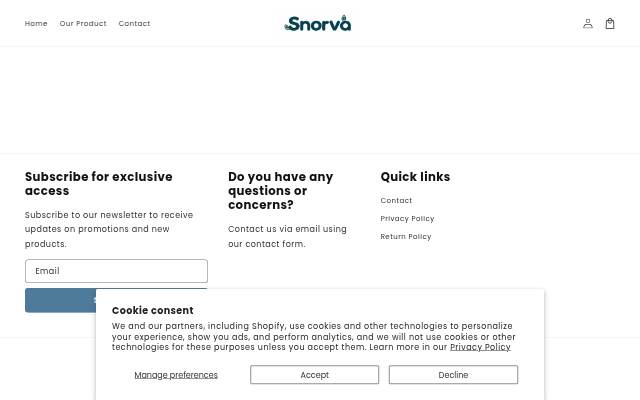
Task: Open Contact under Quick links
Action: tap(396, 200)
